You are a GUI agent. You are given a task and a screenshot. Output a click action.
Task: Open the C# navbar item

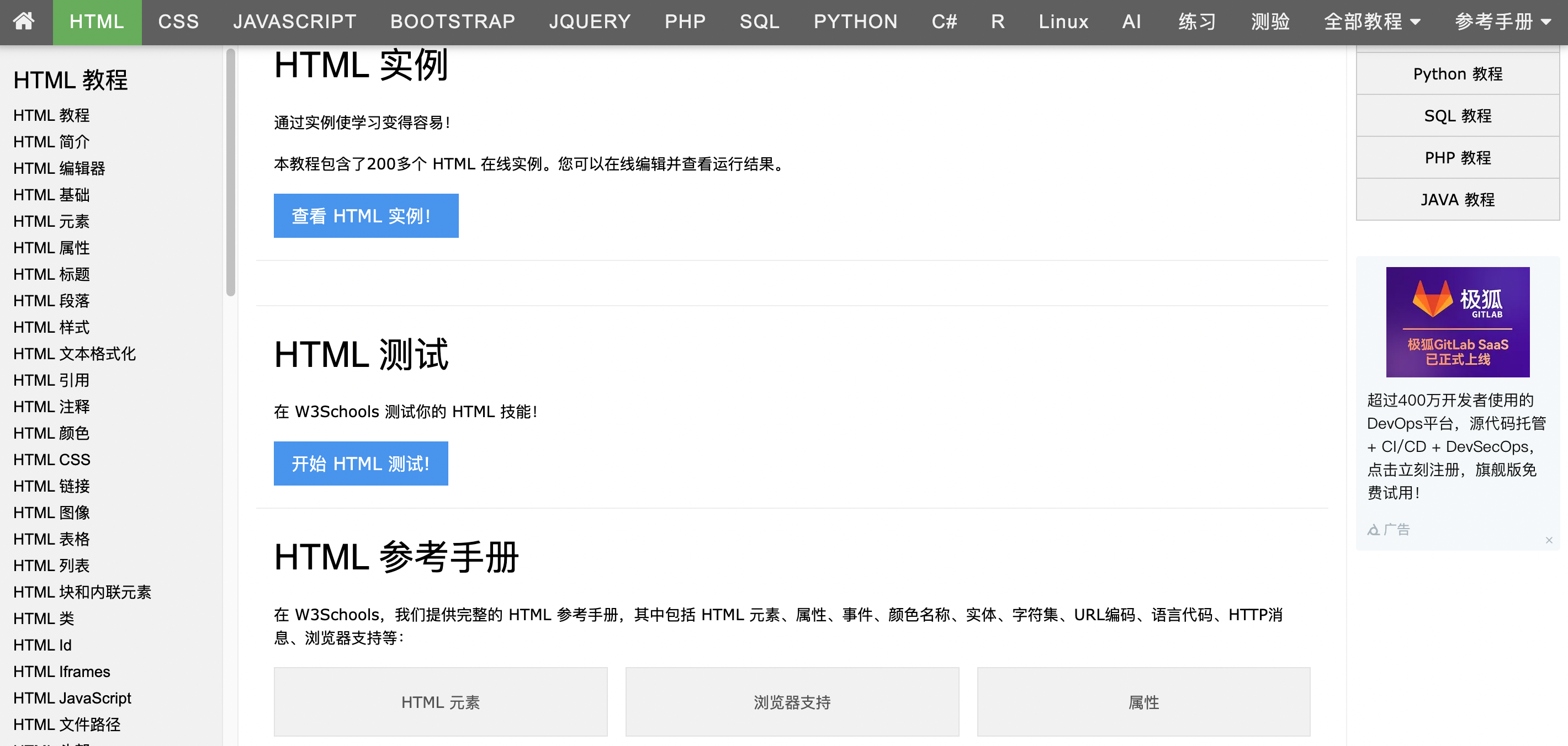click(944, 22)
